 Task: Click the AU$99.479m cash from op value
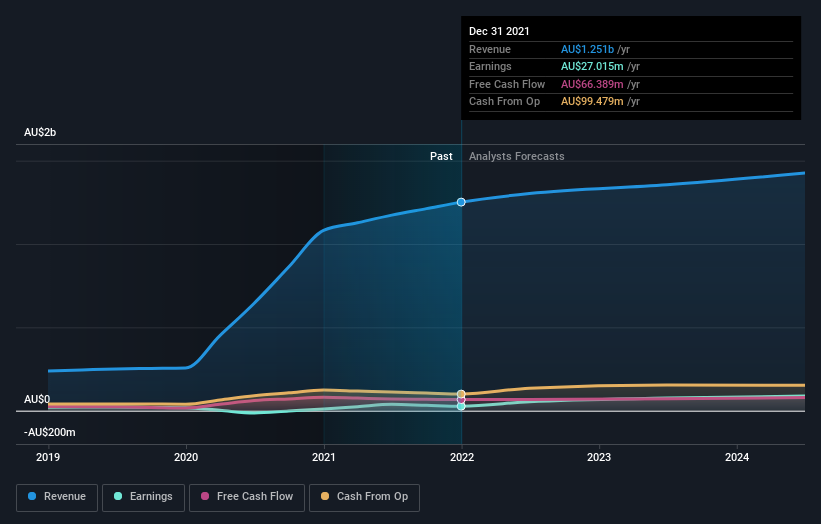coord(592,102)
